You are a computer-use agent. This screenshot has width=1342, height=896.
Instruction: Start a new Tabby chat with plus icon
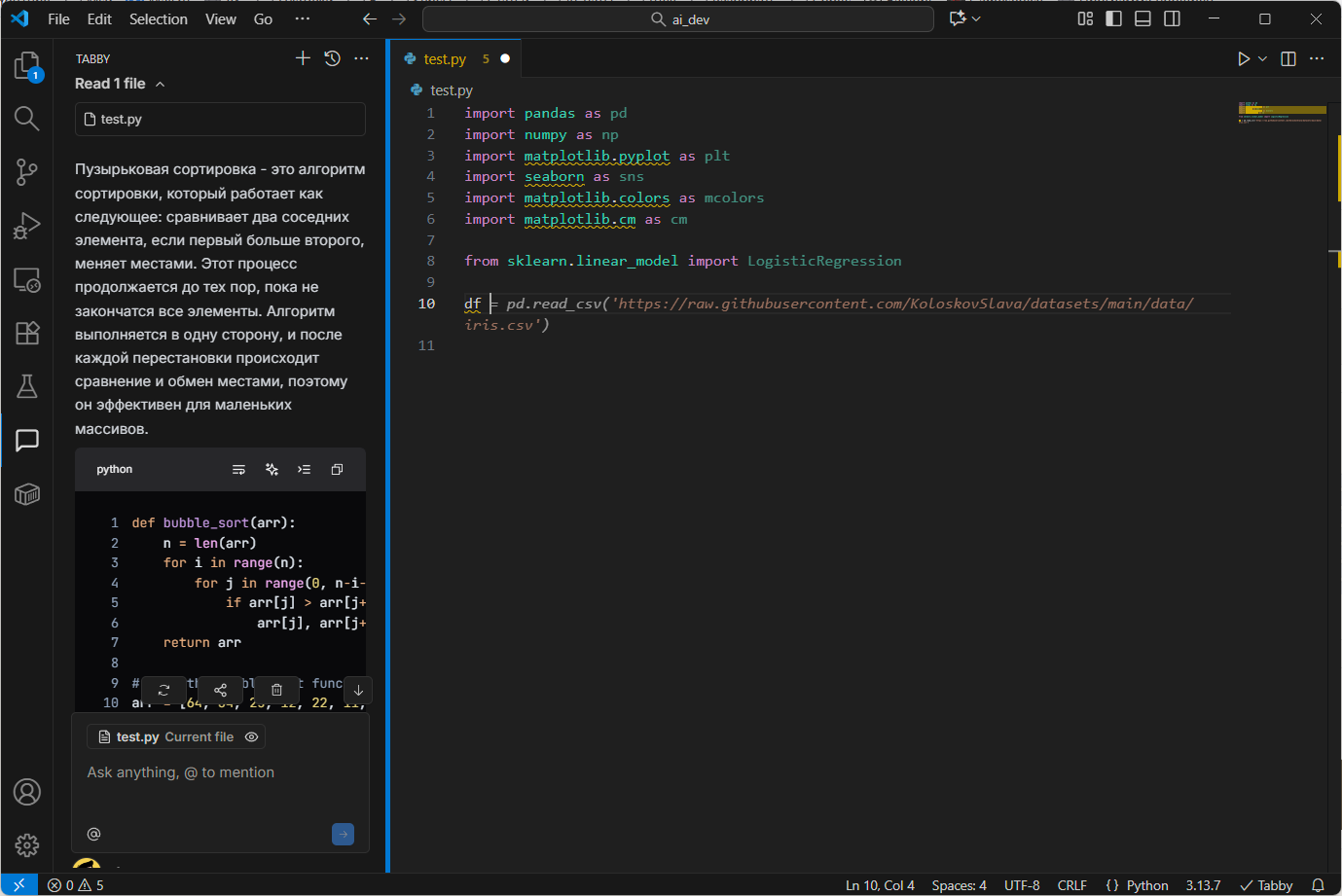click(303, 58)
